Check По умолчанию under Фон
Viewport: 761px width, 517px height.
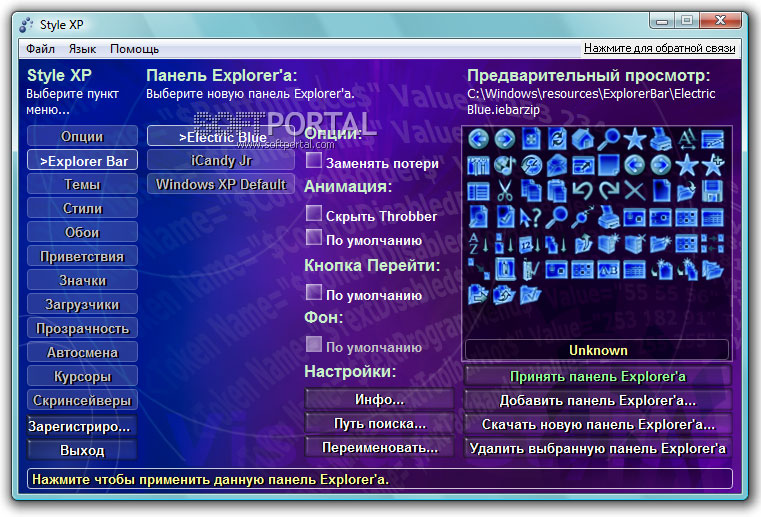click(314, 344)
